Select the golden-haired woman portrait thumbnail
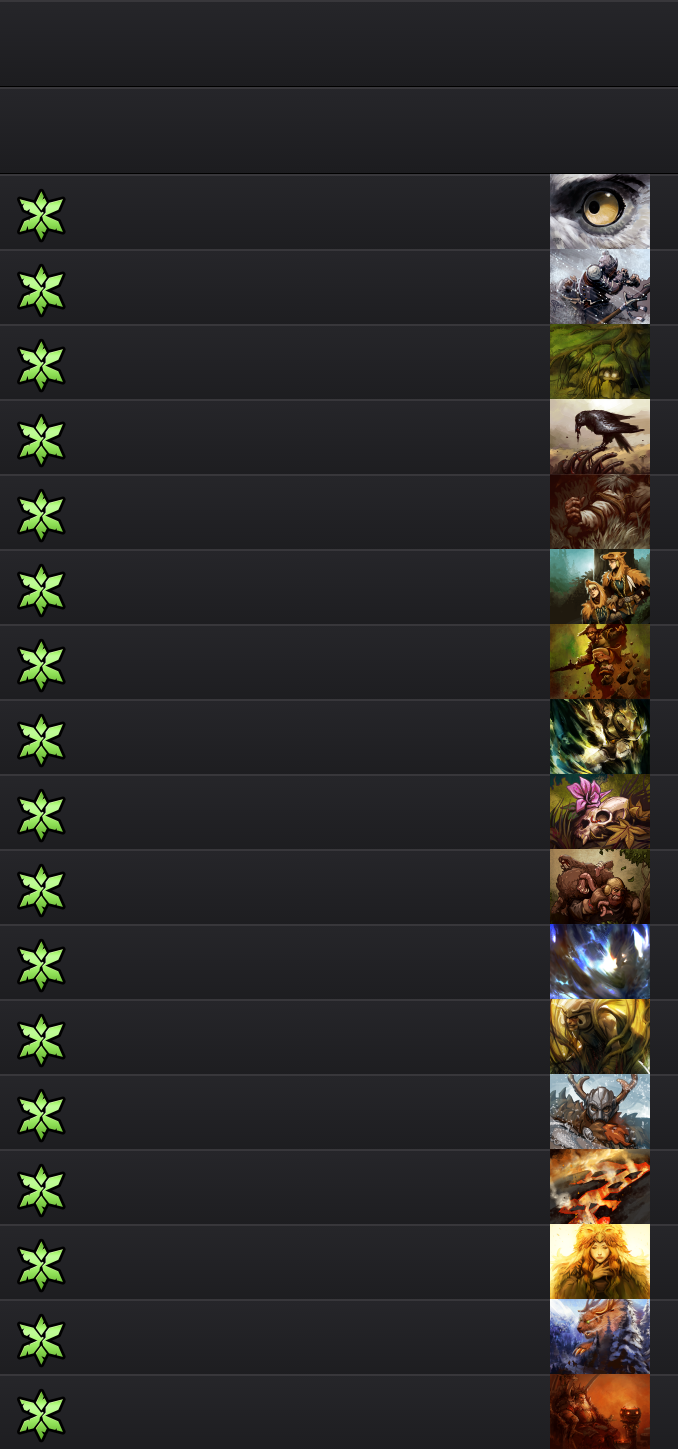This screenshot has width=678, height=1449. tap(600, 1262)
